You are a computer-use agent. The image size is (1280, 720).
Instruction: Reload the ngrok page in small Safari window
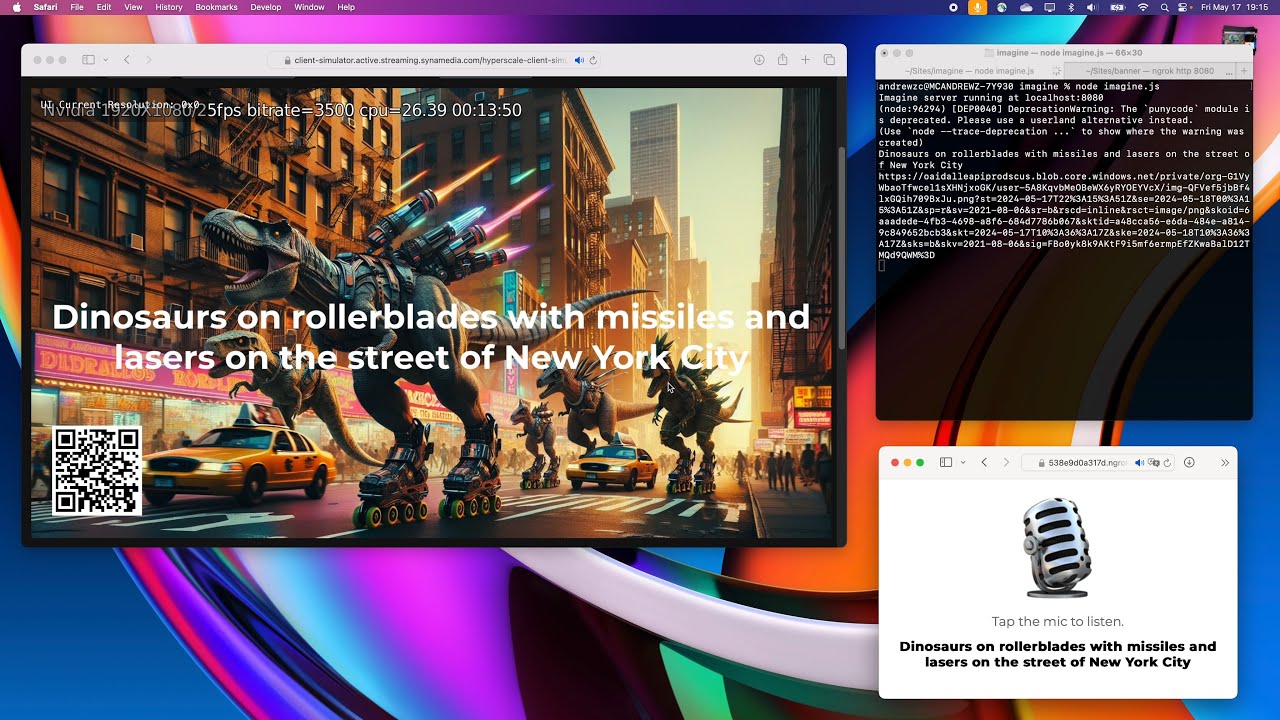(x=1168, y=462)
